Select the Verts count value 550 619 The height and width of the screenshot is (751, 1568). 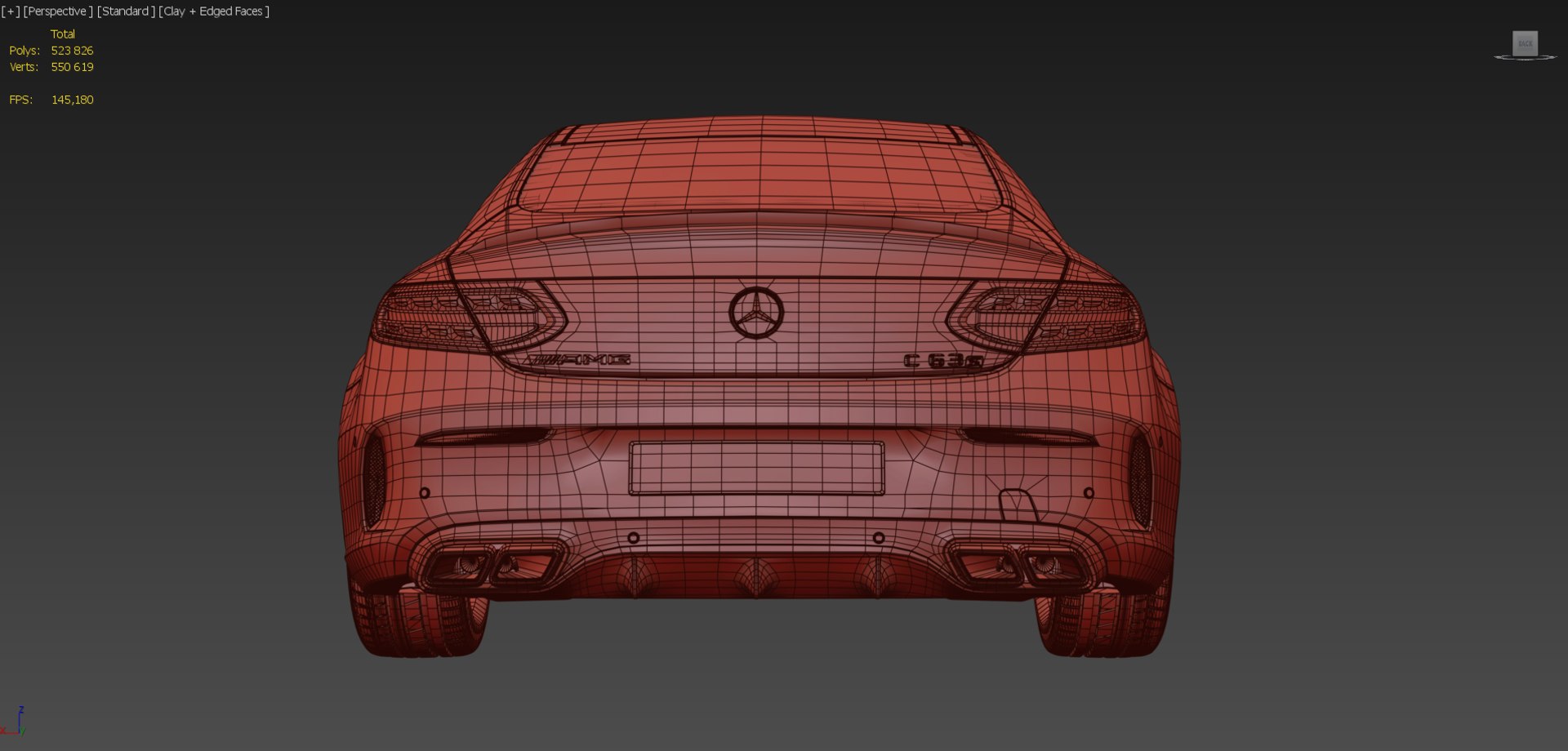(72, 67)
